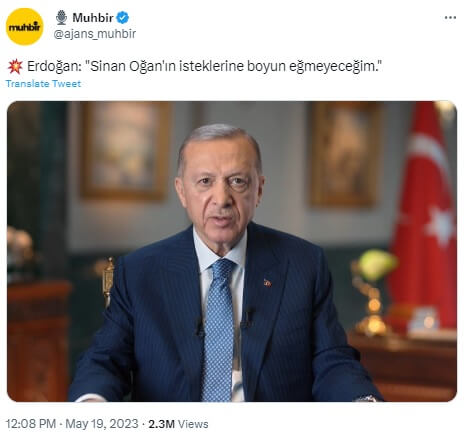Click the May 19, 2023 date

pyautogui.click(x=102, y=424)
